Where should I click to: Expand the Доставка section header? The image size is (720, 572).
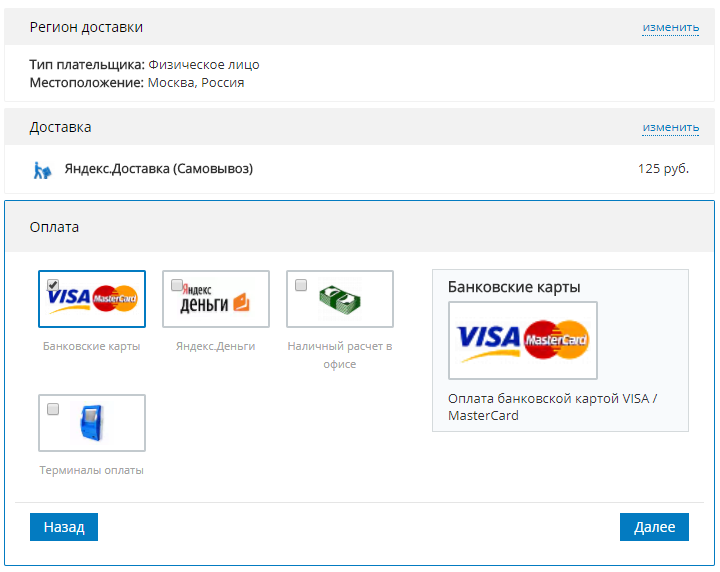[x=60, y=127]
